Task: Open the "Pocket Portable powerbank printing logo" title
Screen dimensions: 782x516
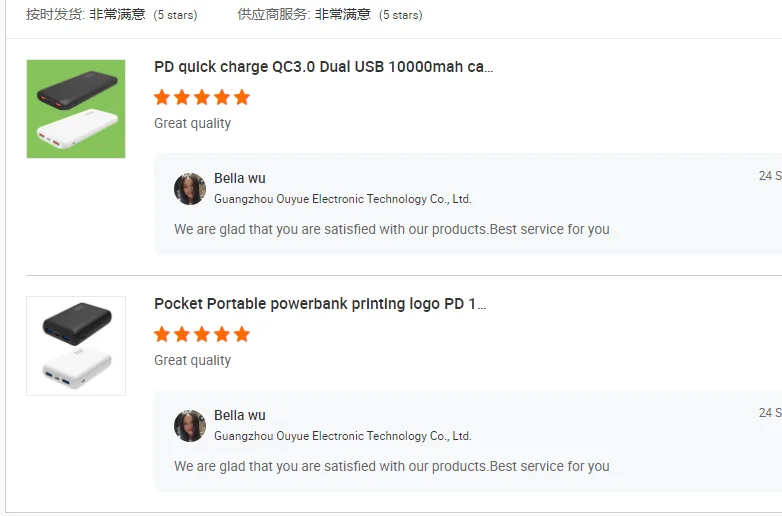Action: 320,304
